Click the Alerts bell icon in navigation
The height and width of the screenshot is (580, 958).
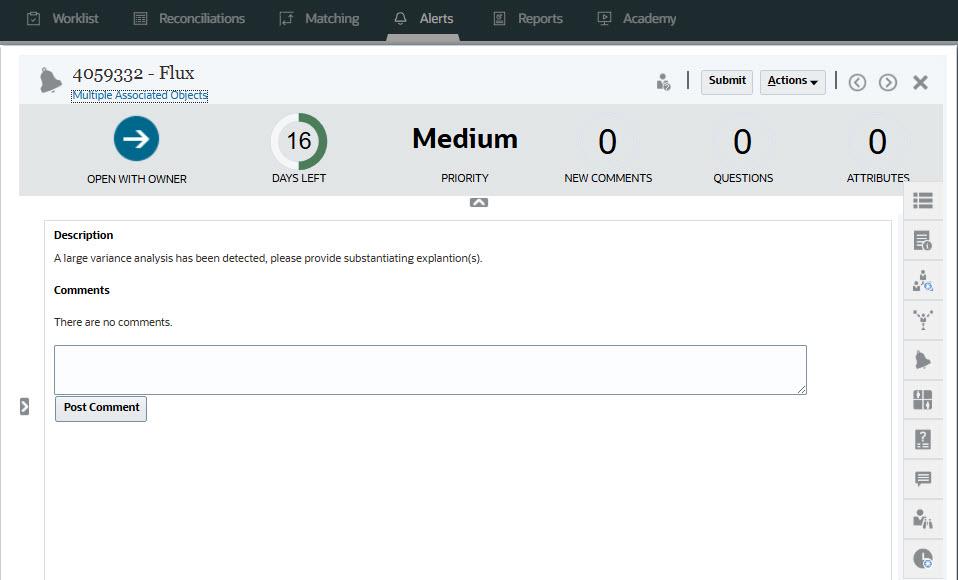(x=400, y=19)
